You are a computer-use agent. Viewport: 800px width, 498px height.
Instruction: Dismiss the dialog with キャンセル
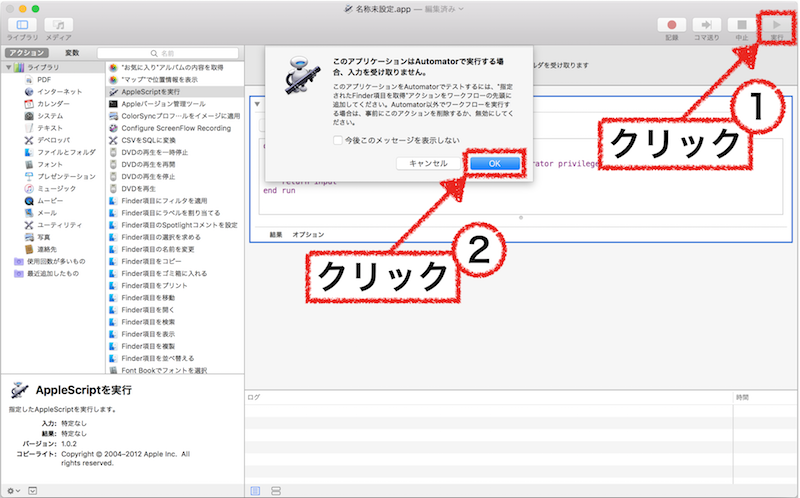tap(429, 163)
